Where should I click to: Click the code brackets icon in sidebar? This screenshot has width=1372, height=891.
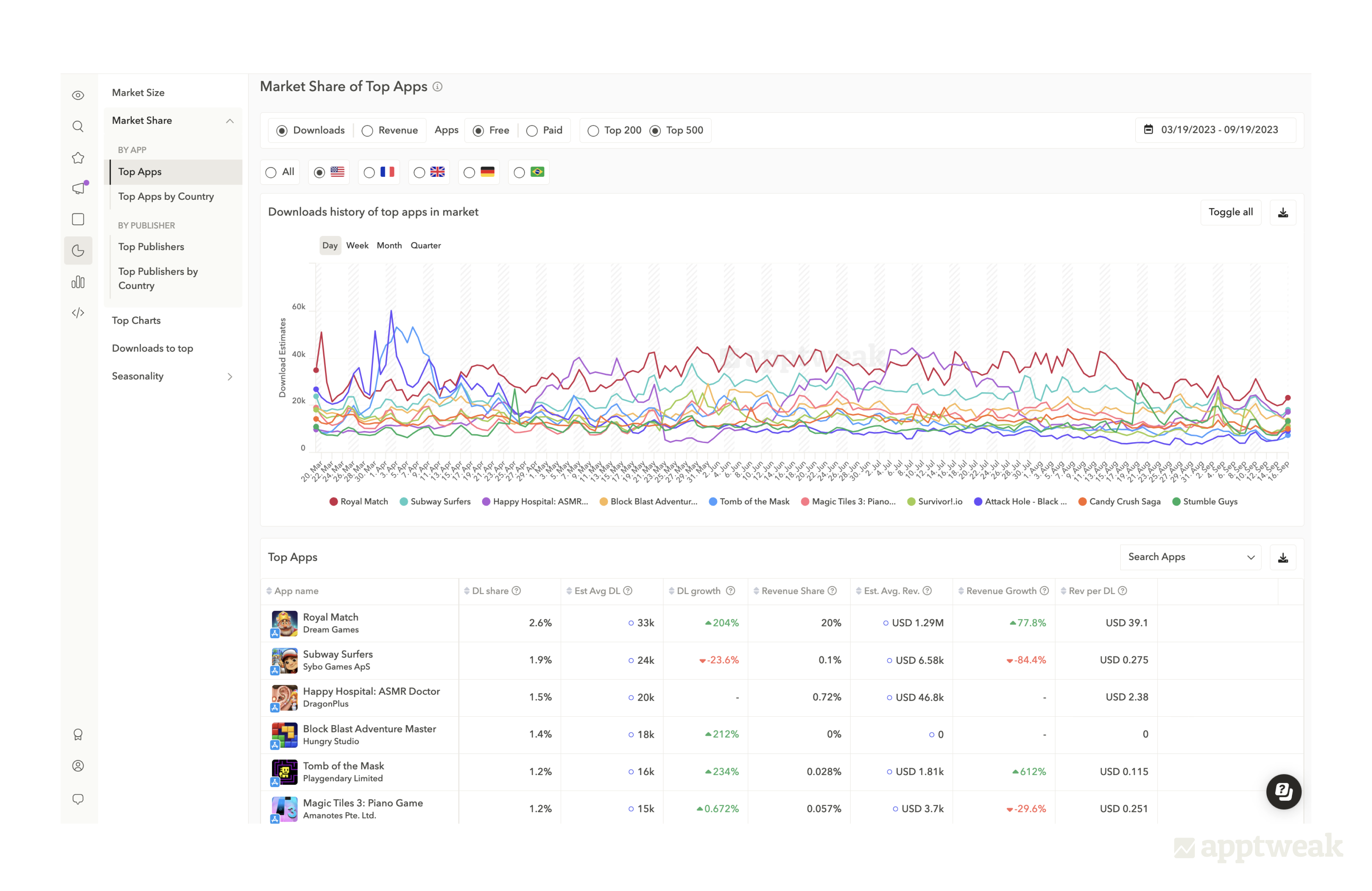pyautogui.click(x=78, y=313)
